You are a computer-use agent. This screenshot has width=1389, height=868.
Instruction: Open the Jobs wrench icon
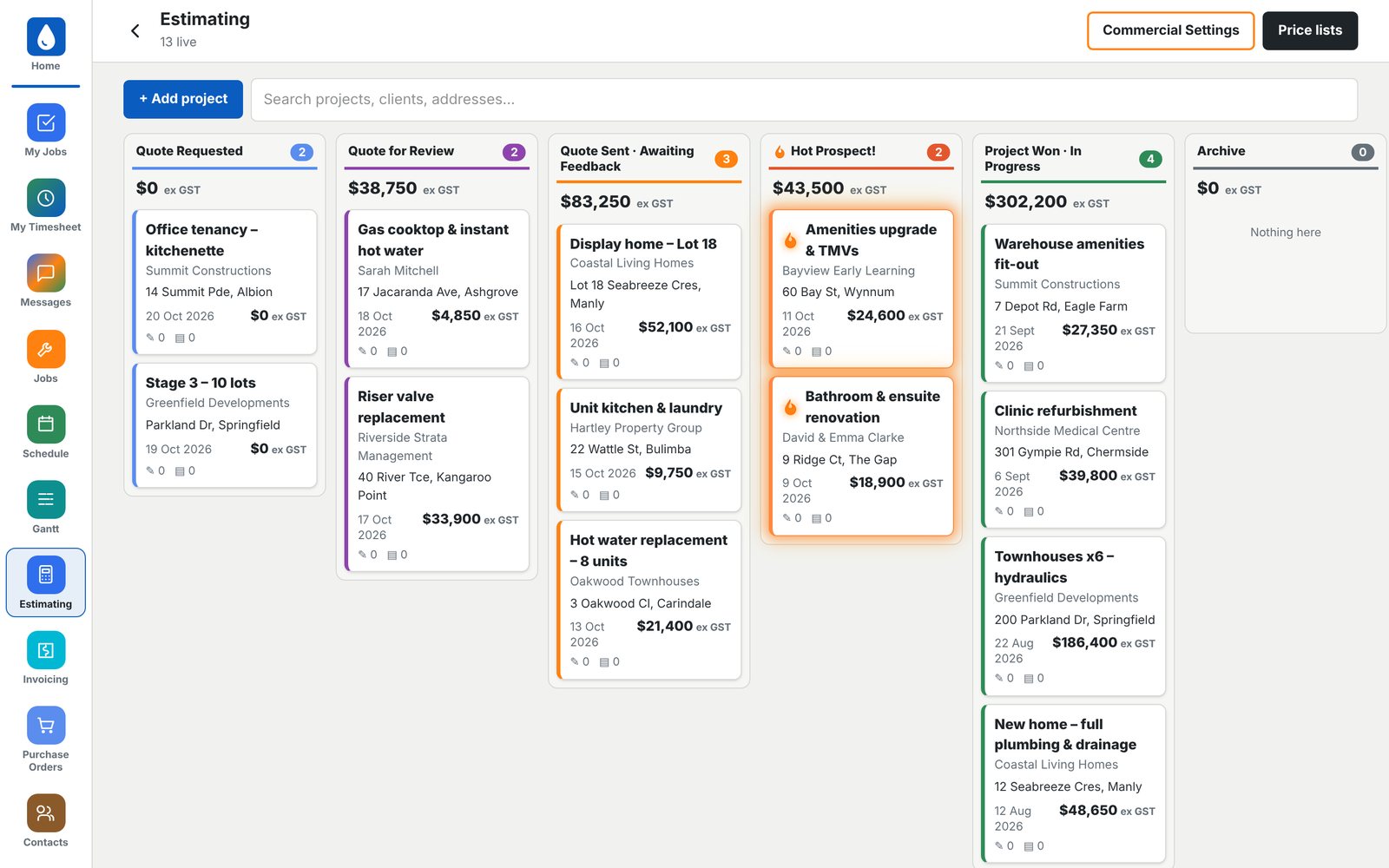46,349
